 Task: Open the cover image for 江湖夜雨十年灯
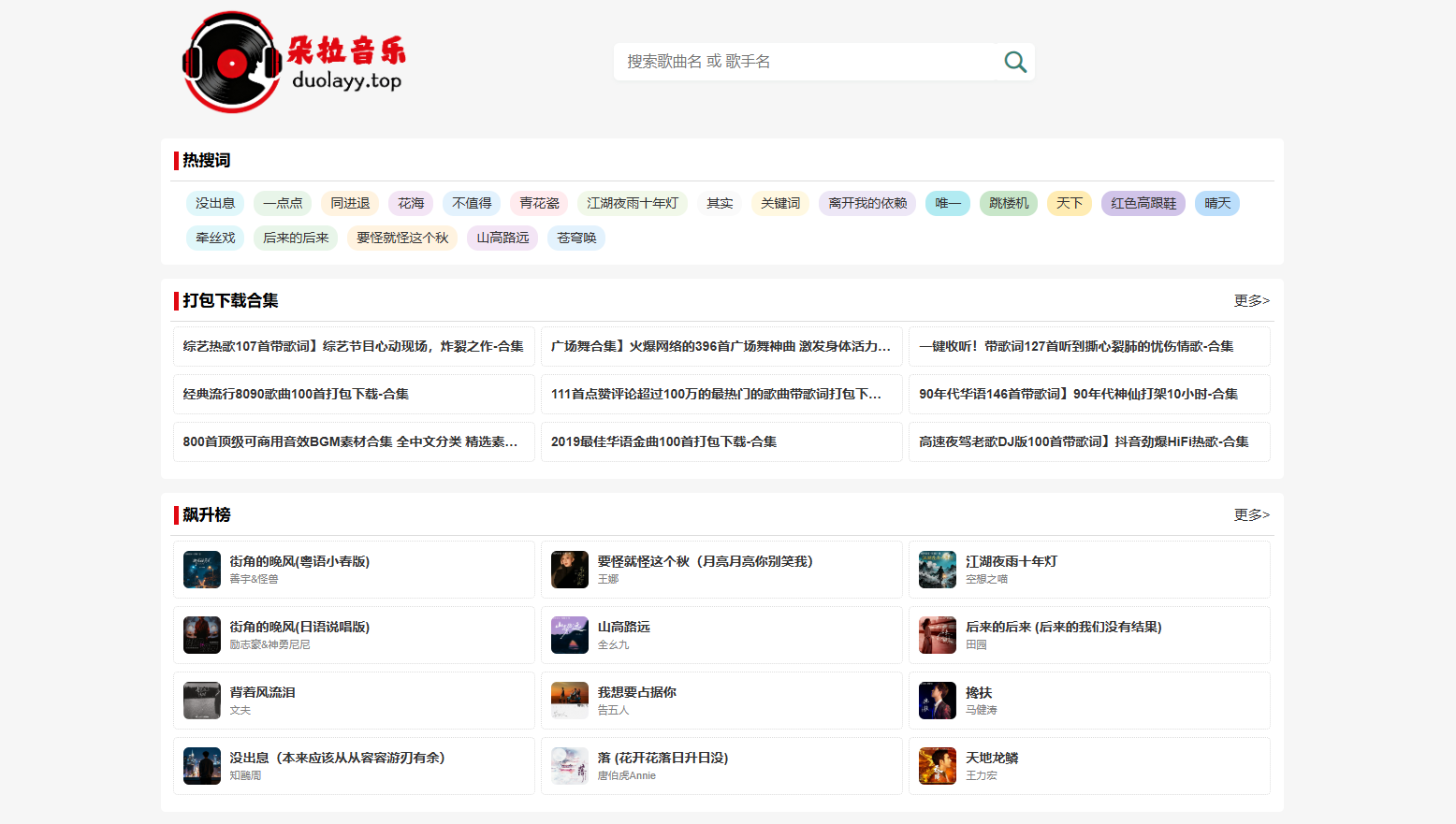(x=937, y=570)
